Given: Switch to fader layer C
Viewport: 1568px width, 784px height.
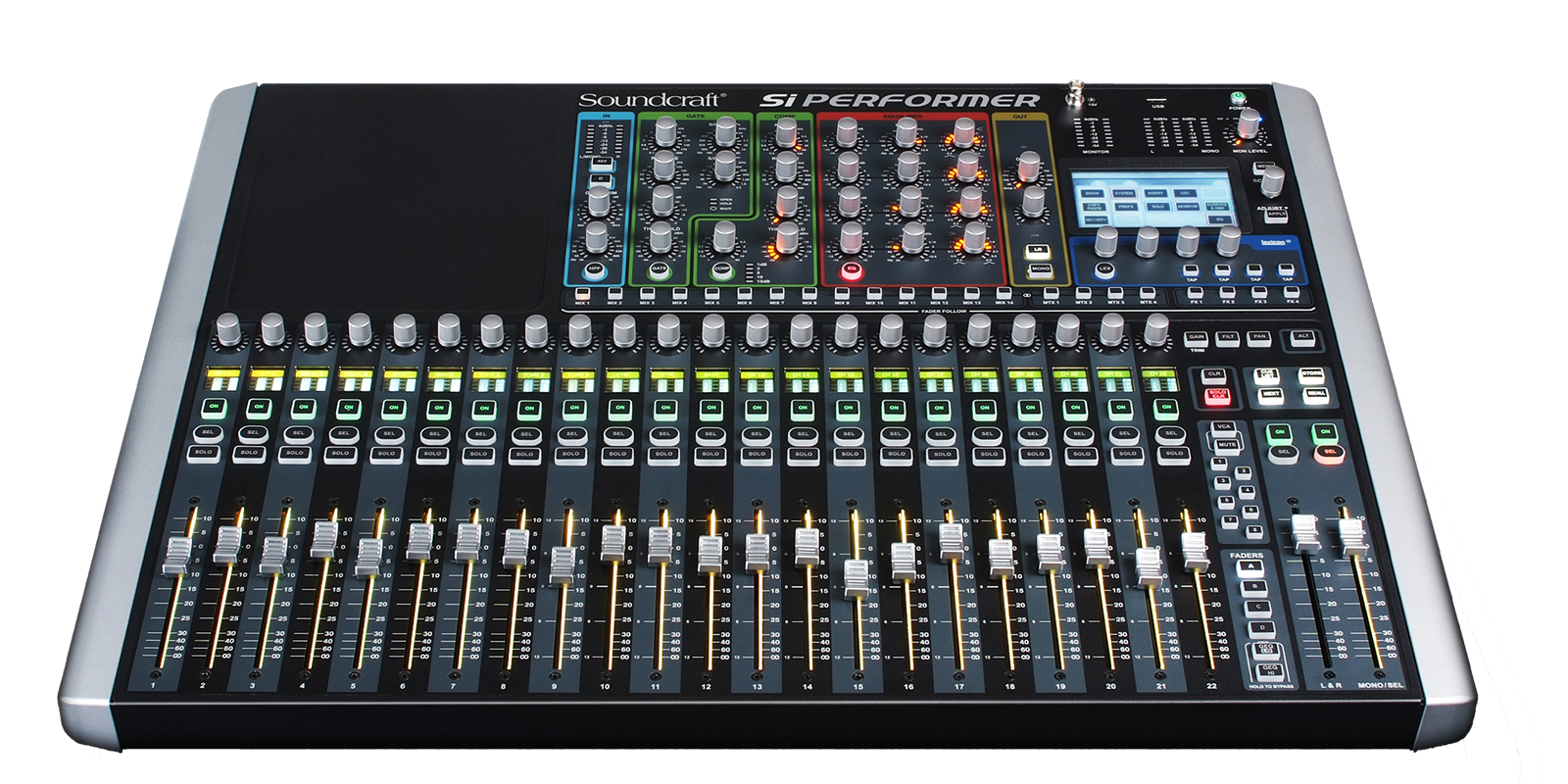Looking at the screenshot, I should (x=1257, y=609).
